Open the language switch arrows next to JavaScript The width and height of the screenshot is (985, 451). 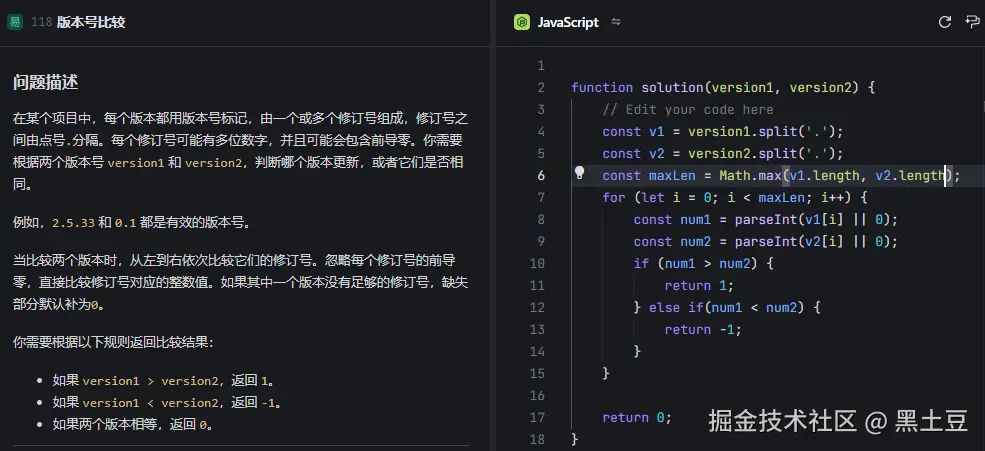tap(616, 23)
